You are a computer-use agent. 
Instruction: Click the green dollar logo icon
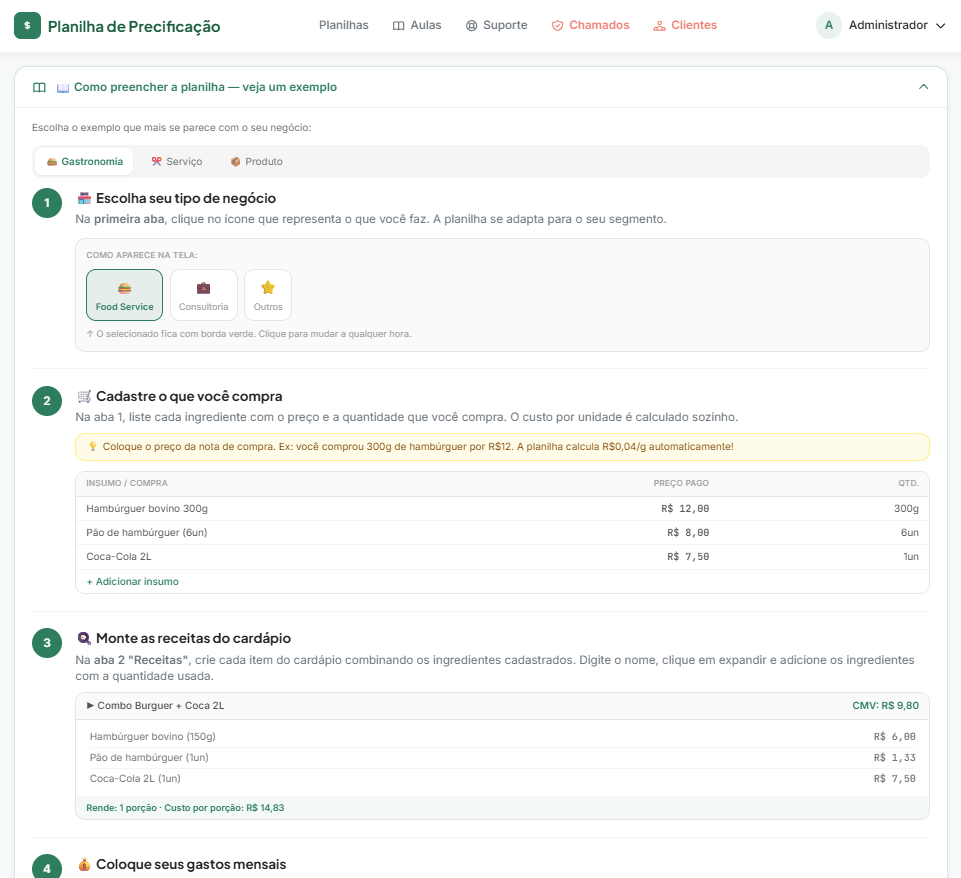[27, 26]
